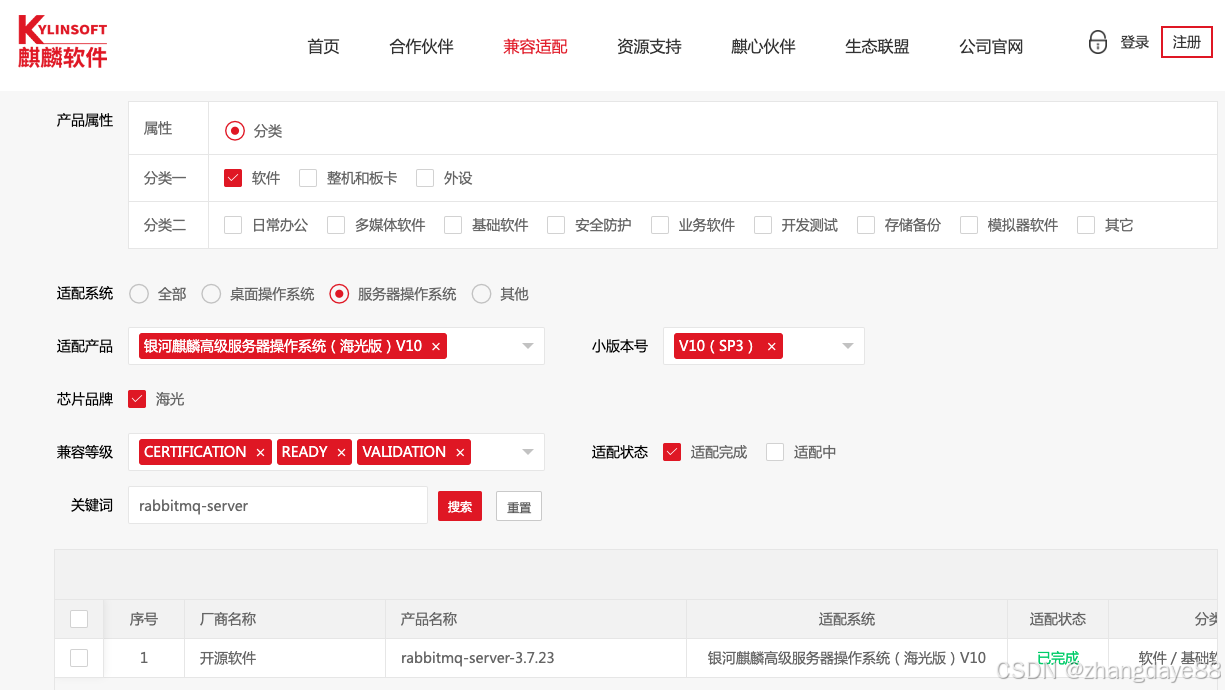Check the 日常办公 checkbox
1225x690 pixels.
233,225
